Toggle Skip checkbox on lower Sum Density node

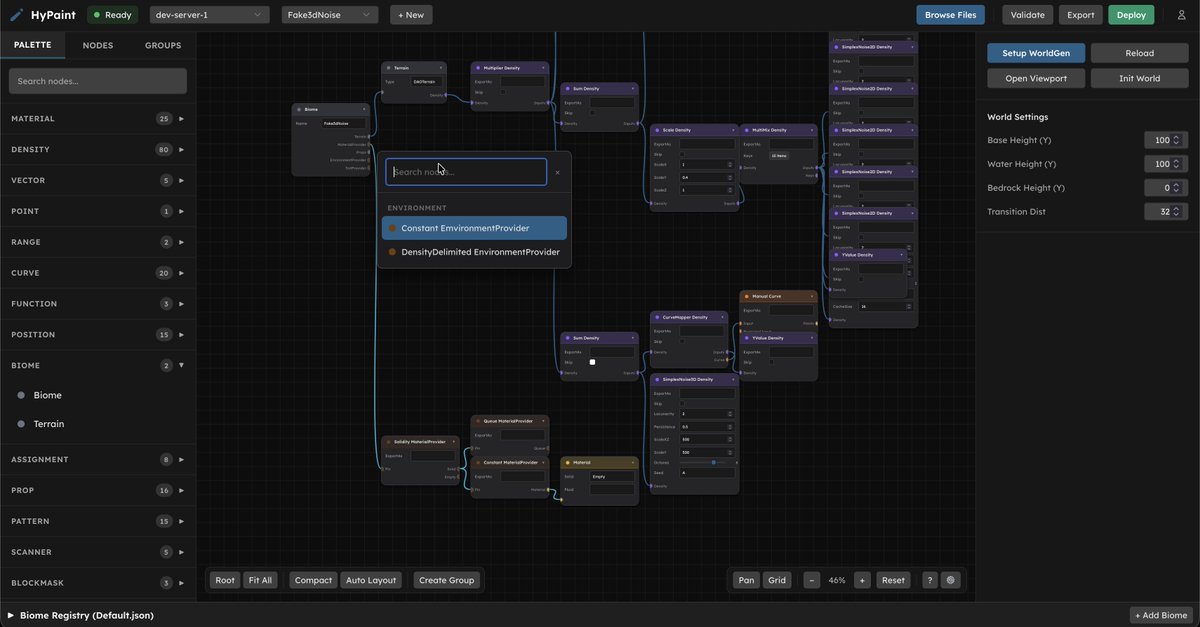(x=593, y=362)
